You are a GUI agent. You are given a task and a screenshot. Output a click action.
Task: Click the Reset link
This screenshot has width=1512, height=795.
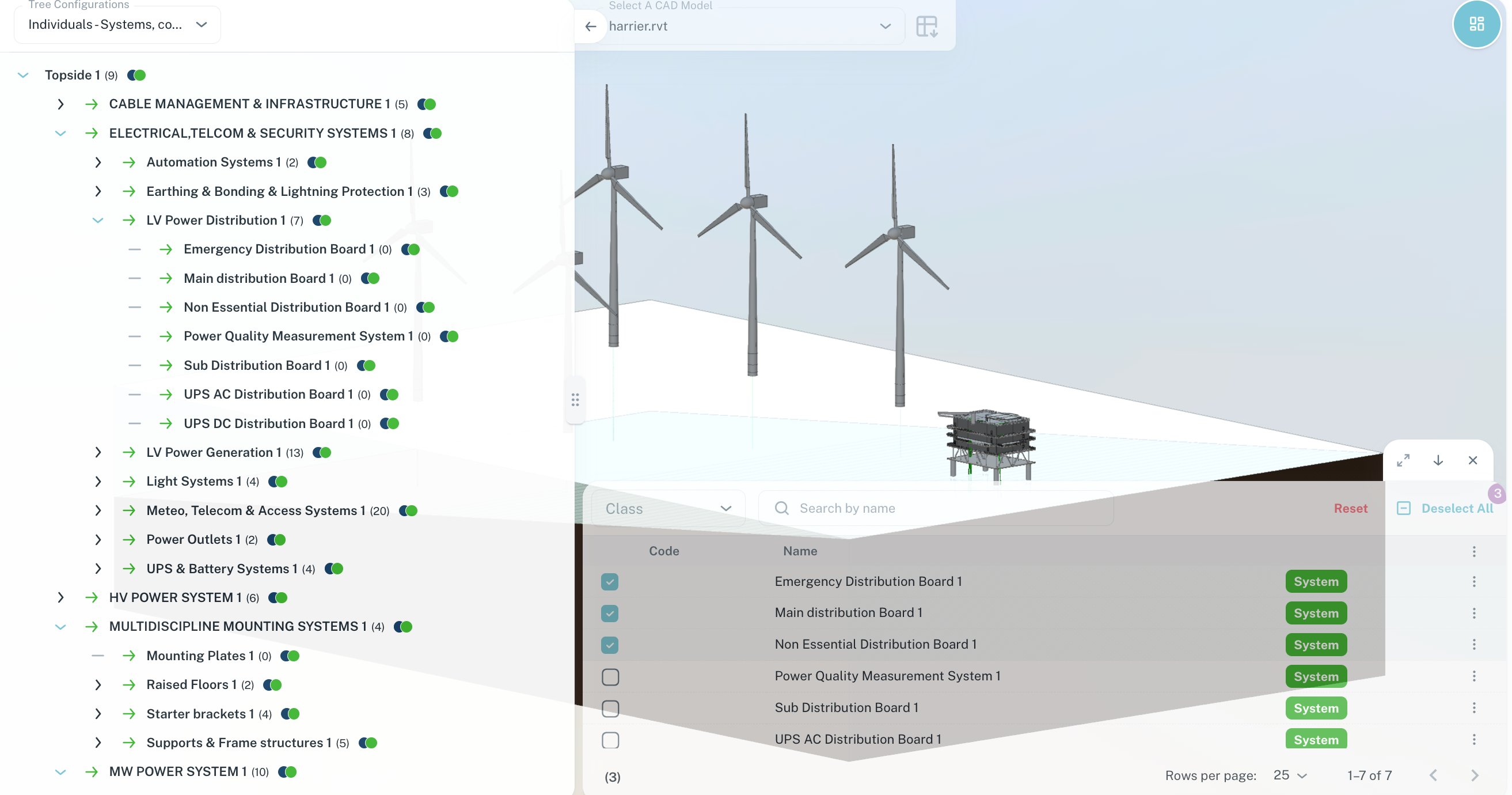coord(1350,509)
